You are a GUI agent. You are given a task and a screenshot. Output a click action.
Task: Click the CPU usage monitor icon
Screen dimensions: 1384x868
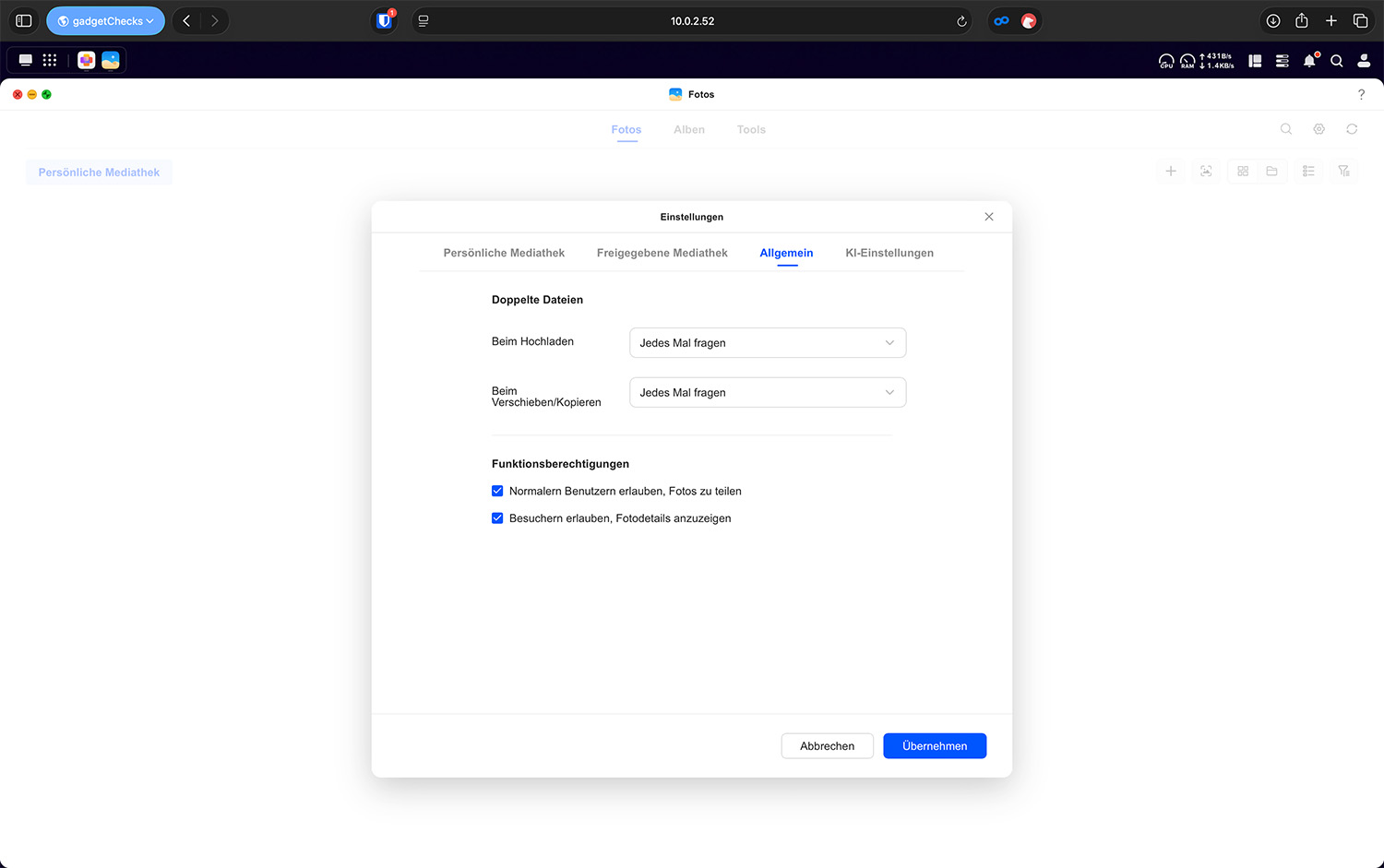coord(1166,61)
